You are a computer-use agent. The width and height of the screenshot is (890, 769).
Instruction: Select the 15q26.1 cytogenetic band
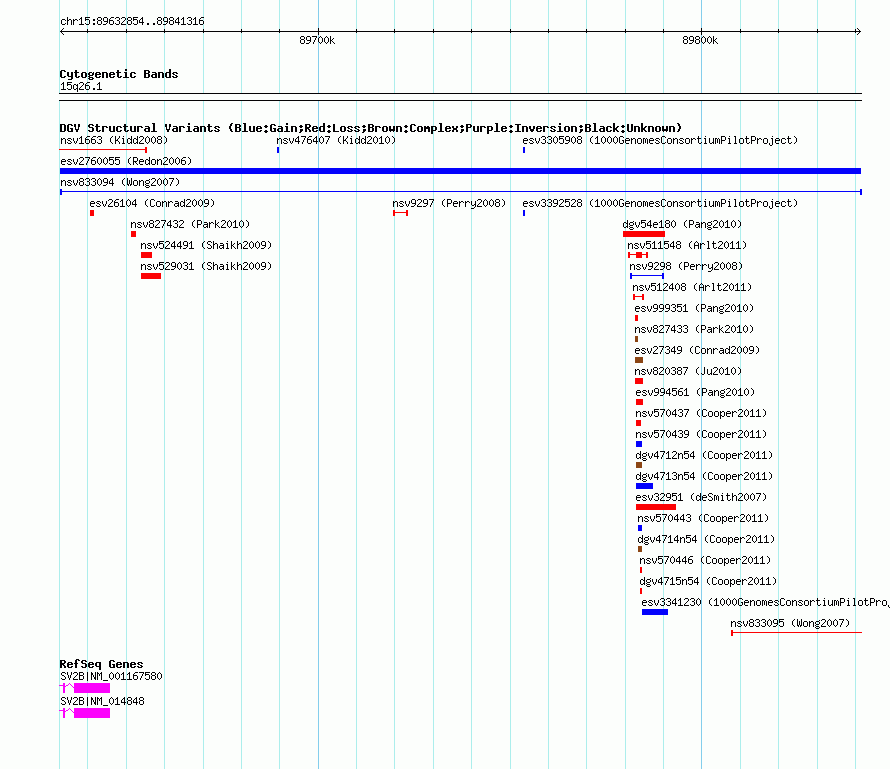coord(81,87)
